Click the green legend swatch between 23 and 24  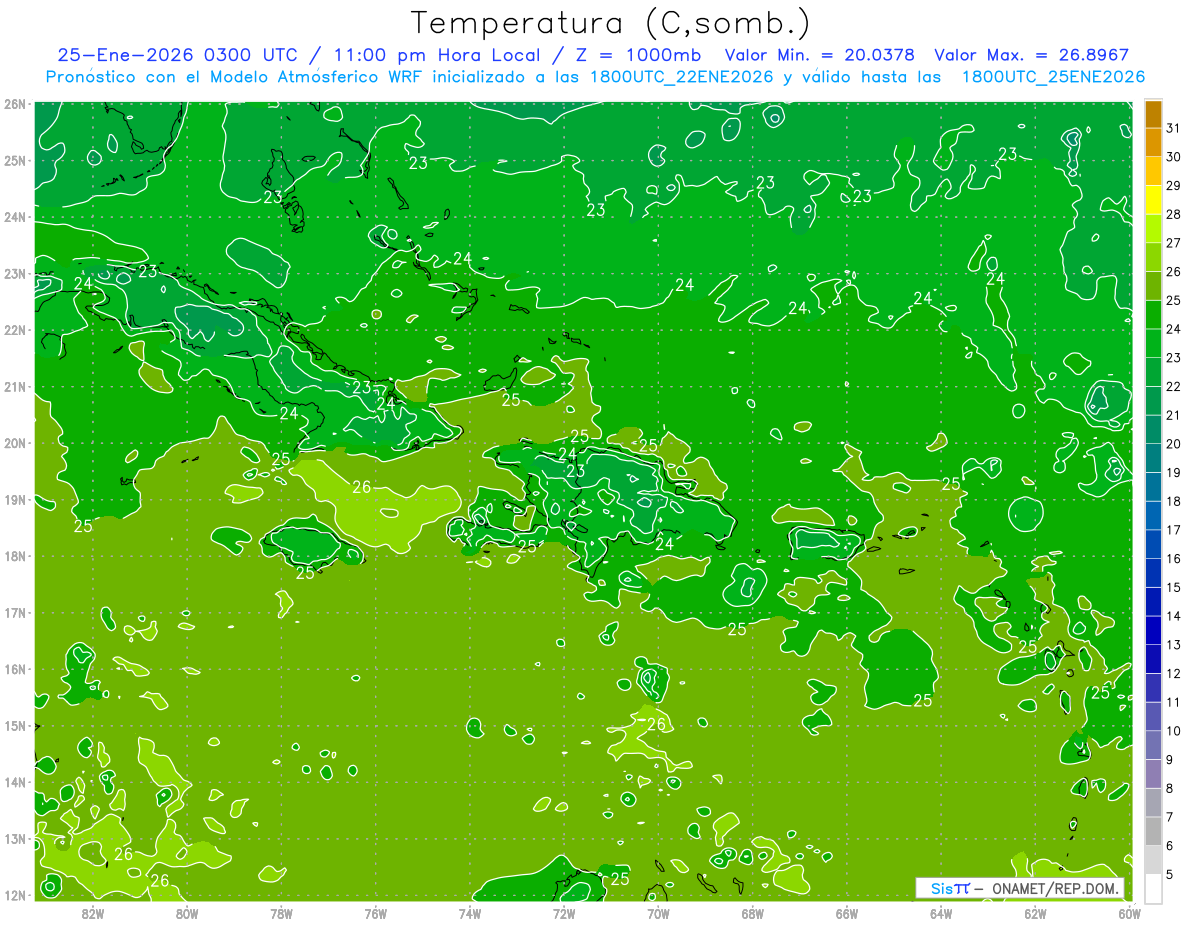point(1153,343)
